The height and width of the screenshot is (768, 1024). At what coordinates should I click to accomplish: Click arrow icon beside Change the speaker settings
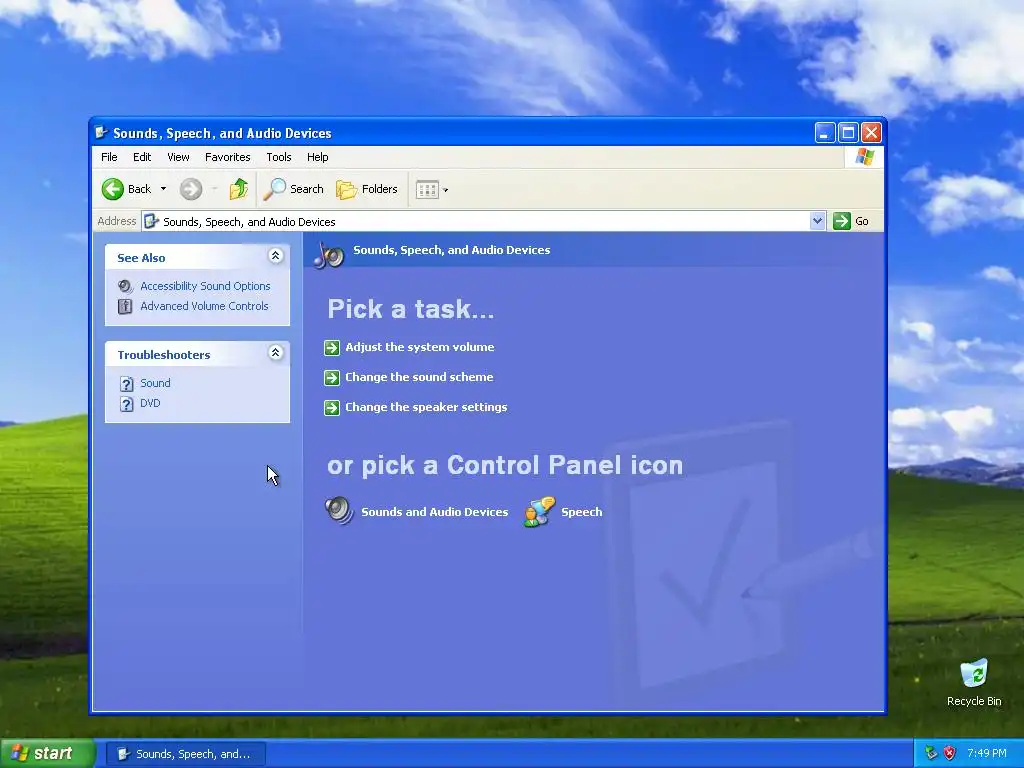(x=332, y=408)
